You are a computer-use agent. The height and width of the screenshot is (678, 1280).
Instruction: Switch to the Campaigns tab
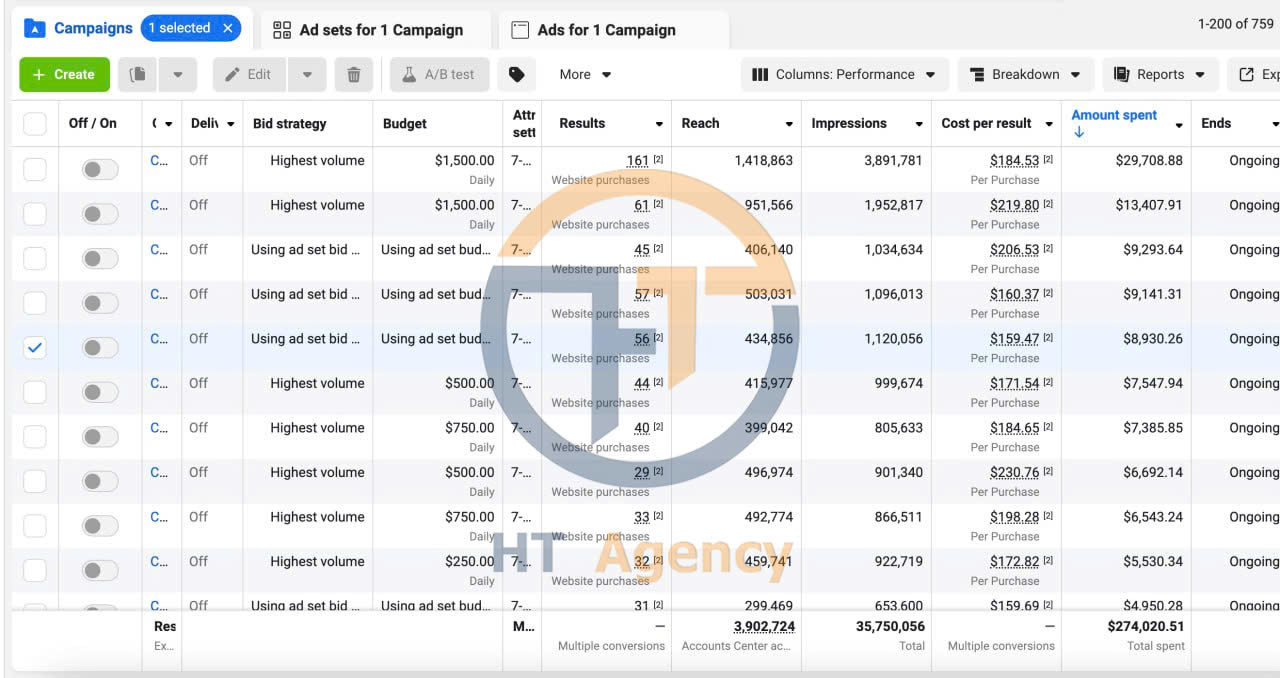pyautogui.click(x=93, y=28)
